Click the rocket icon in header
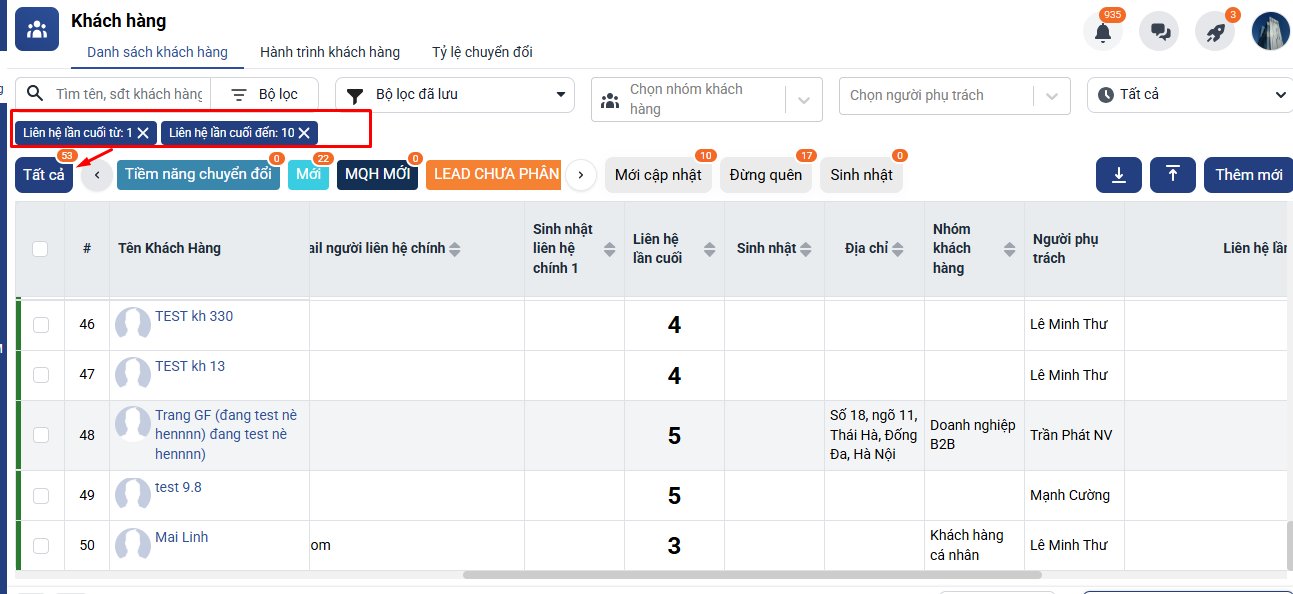This screenshot has width=1293, height=594. (x=1215, y=32)
